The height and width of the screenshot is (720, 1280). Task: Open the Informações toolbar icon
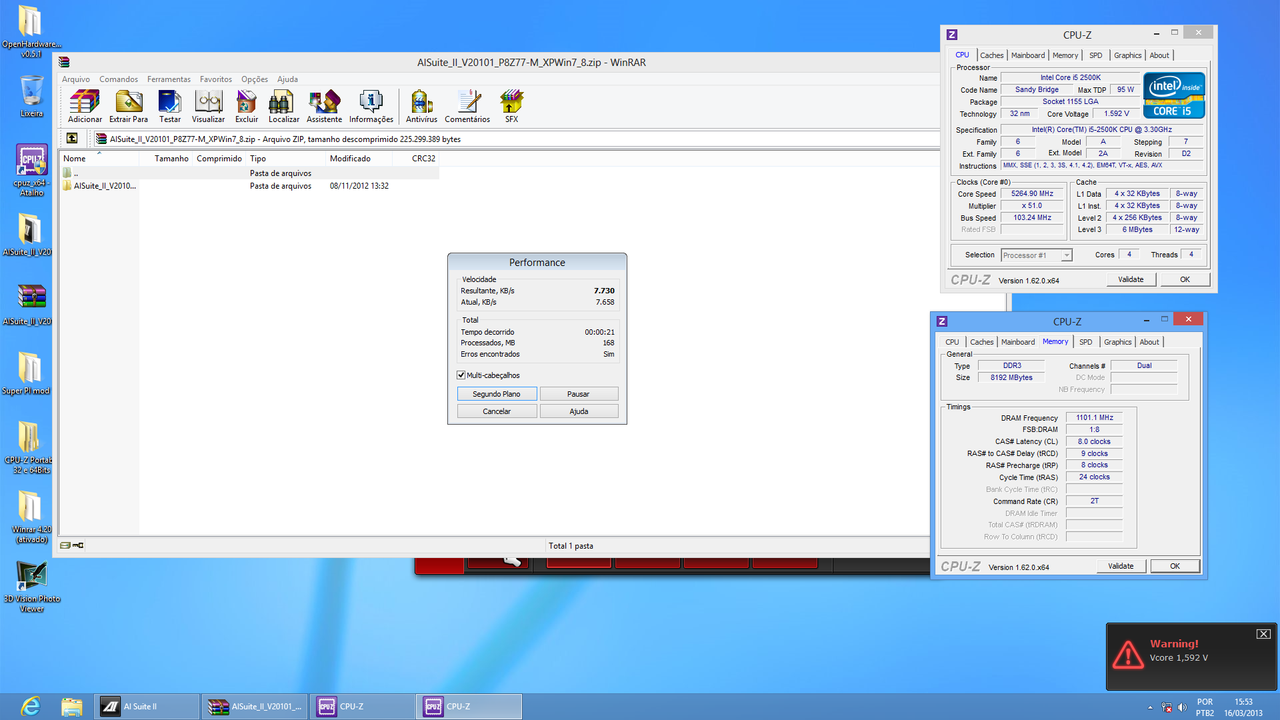(371, 106)
